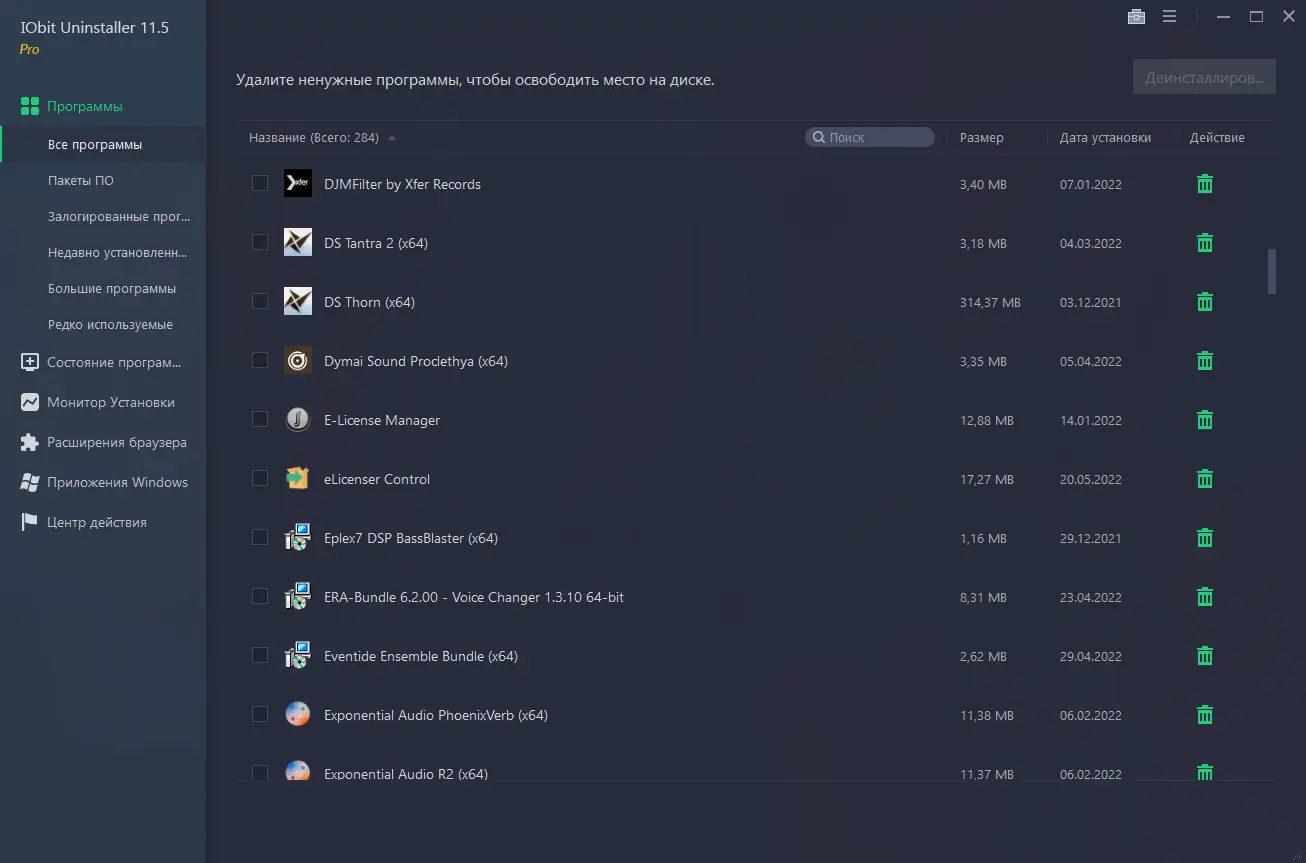Image resolution: width=1306 pixels, height=863 pixels.
Task: Open Состояние программ section
Action: tap(107, 362)
